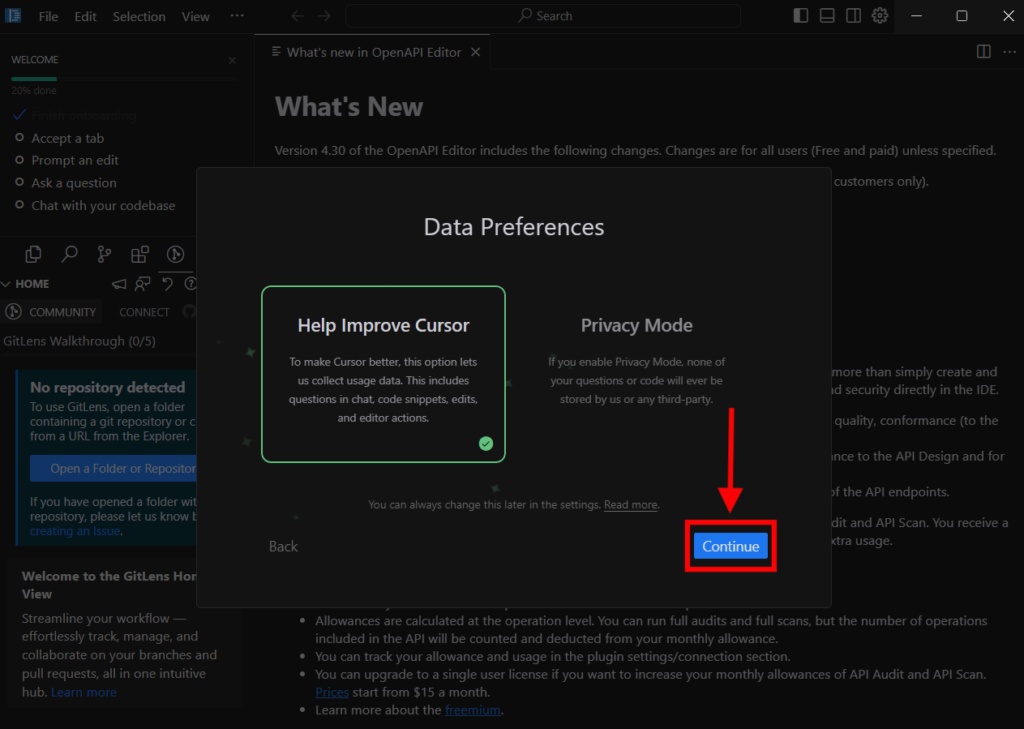Click the onboarding progress bar under WELCOME
This screenshot has height=729, width=1024.
tap(124, 79)
